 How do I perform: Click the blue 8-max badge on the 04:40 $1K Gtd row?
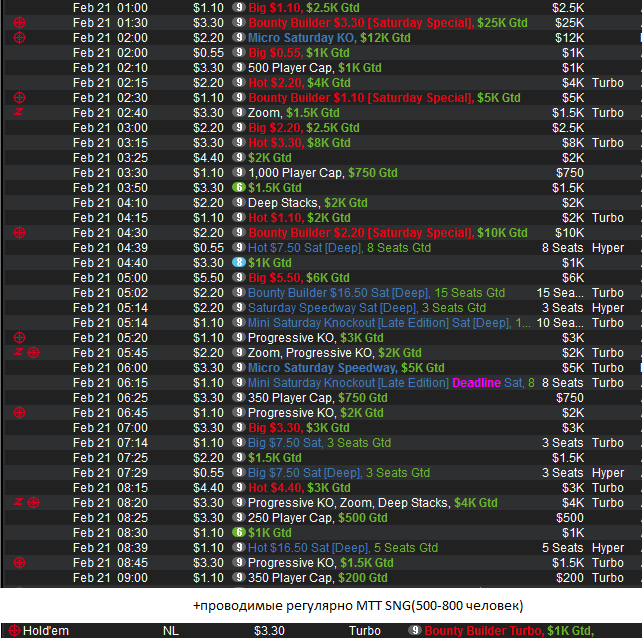(x=239, y=262)
